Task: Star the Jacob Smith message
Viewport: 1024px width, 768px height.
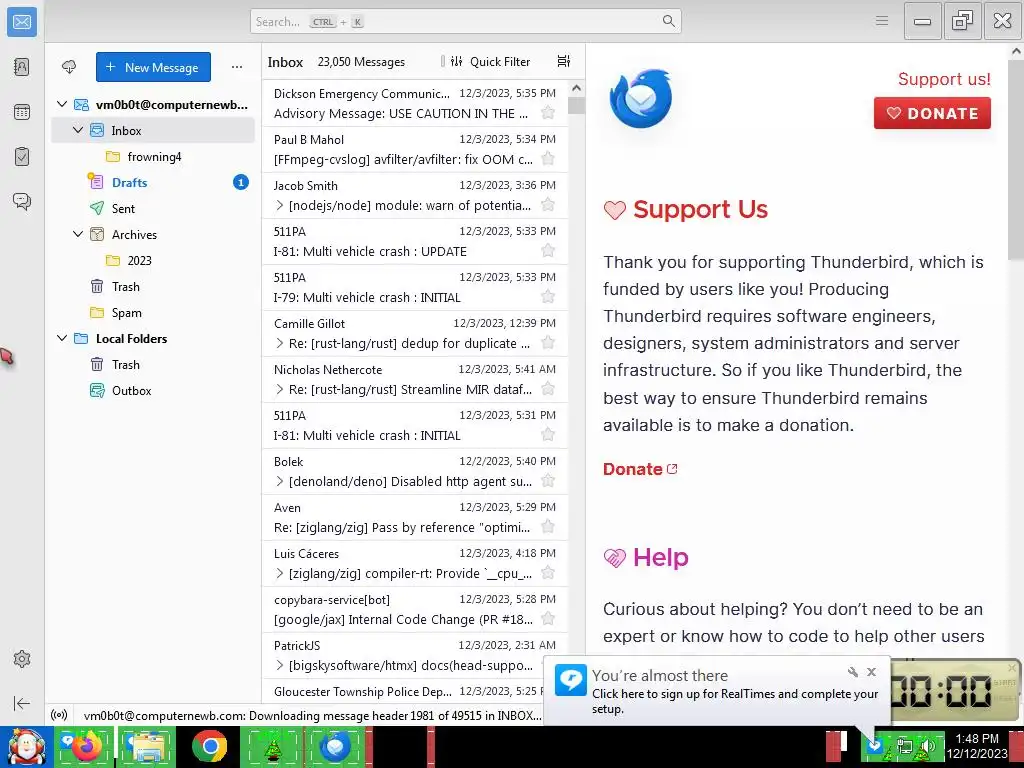Action: pyautogui.click(x=548, y=205)
